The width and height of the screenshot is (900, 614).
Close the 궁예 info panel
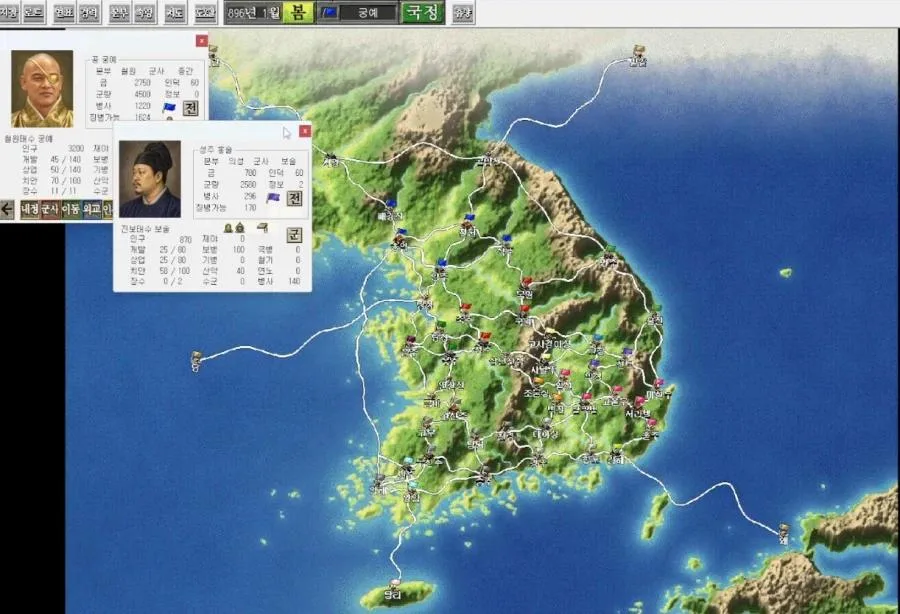(201, 41)
